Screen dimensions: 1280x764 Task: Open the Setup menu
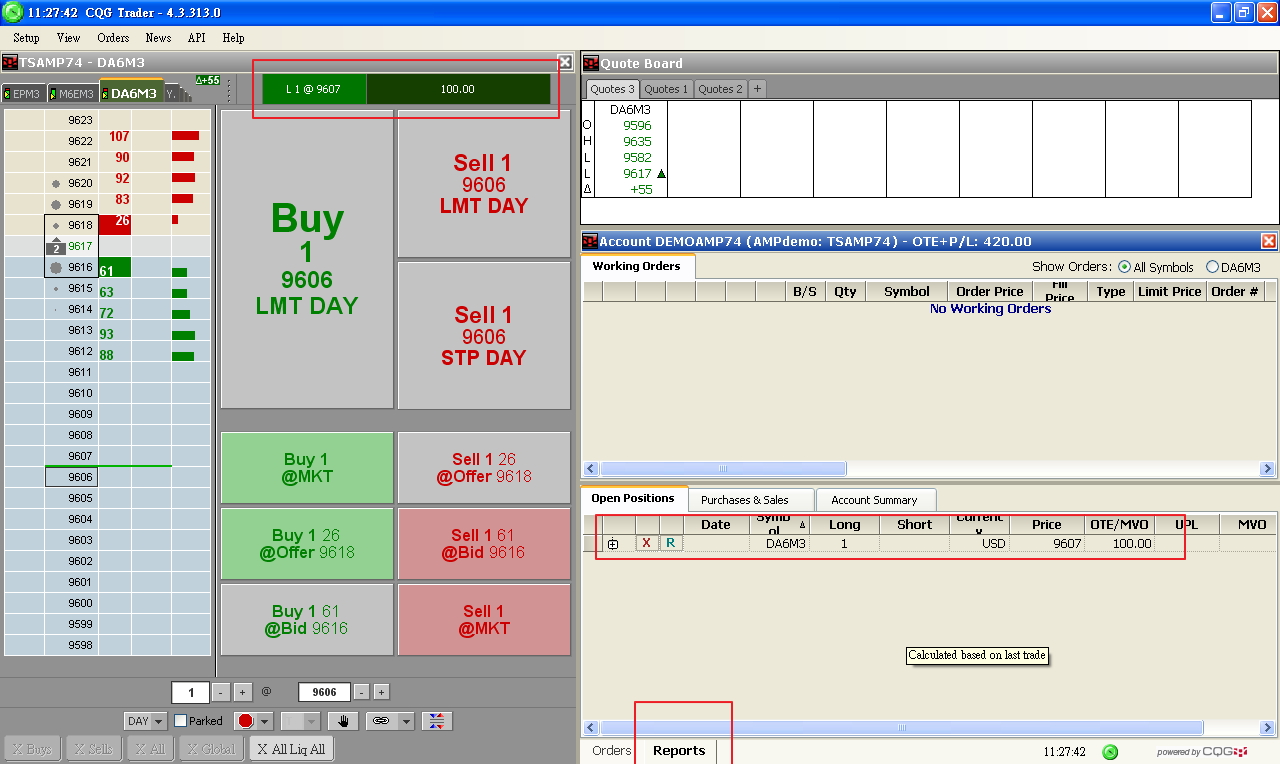point(26,38)
